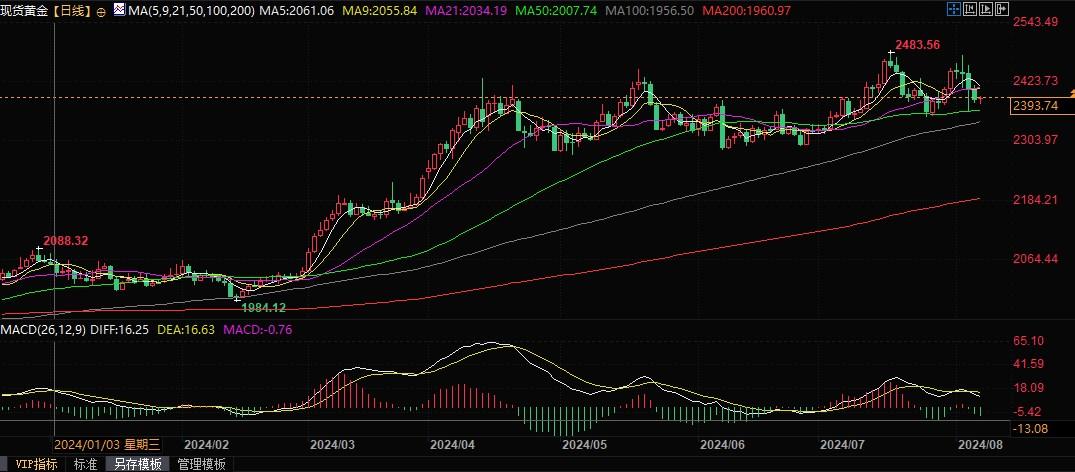This screenshot has width=1075, height=472.
Task: Click the MACD:-0.76 readout
Action: [x=256, y=330]
